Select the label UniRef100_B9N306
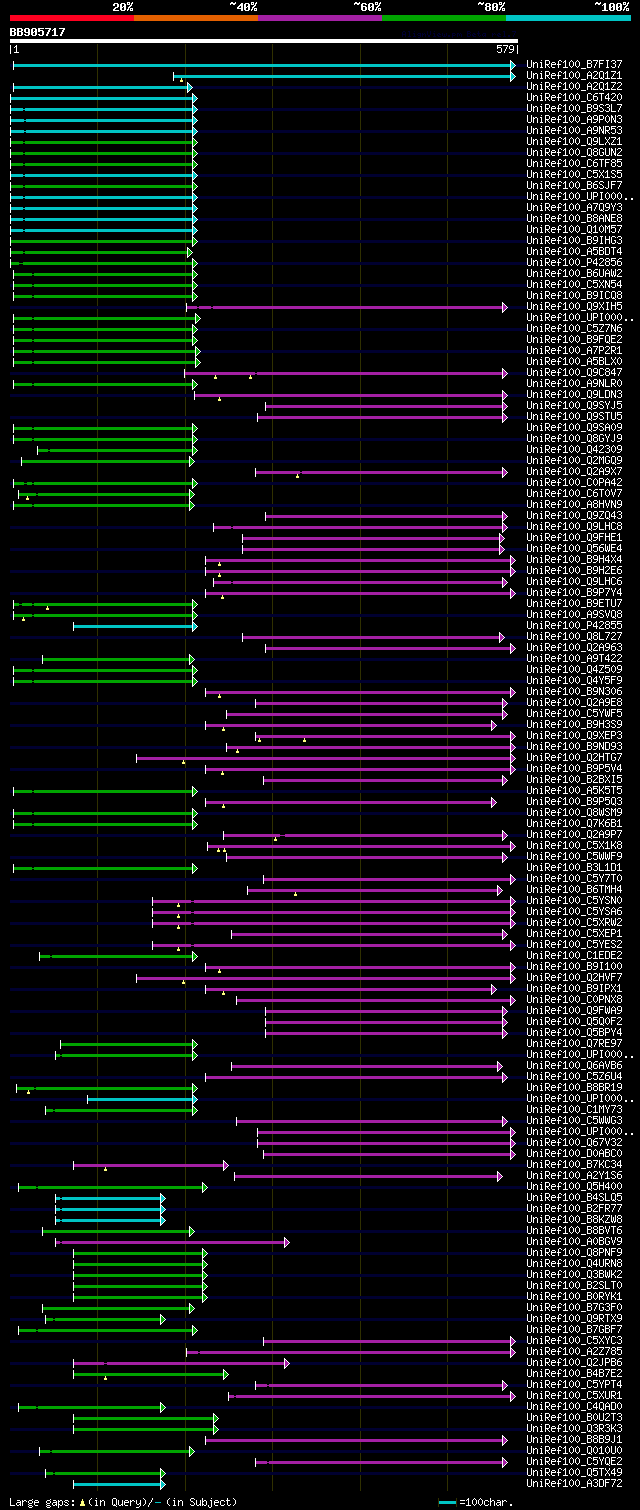Viewport: 640px width, 1510px height. (574, 691)
